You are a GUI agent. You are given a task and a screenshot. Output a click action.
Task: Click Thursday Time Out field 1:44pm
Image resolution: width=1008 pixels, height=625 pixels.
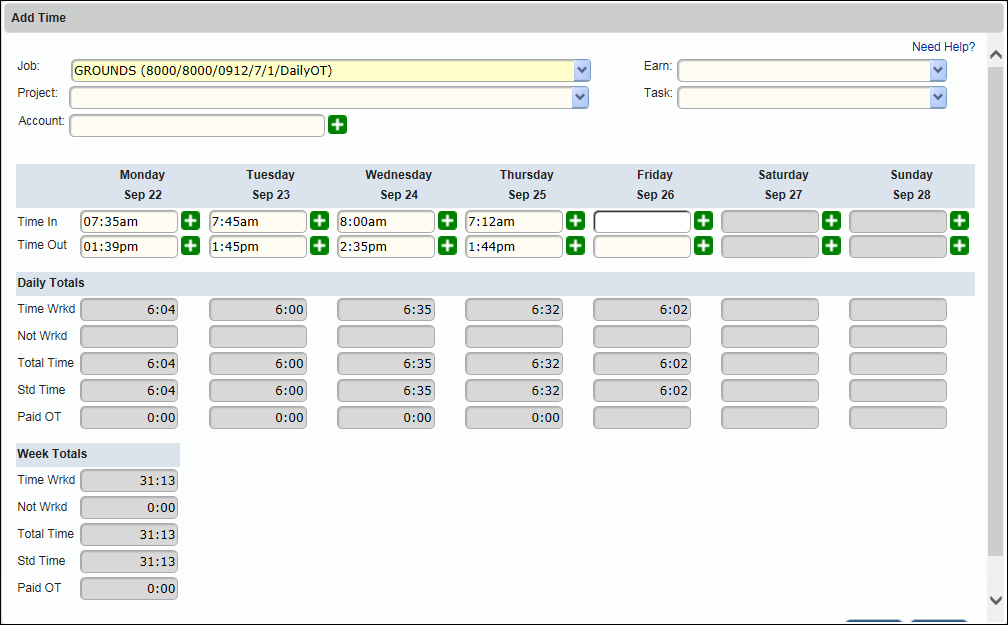pos(514,246)
